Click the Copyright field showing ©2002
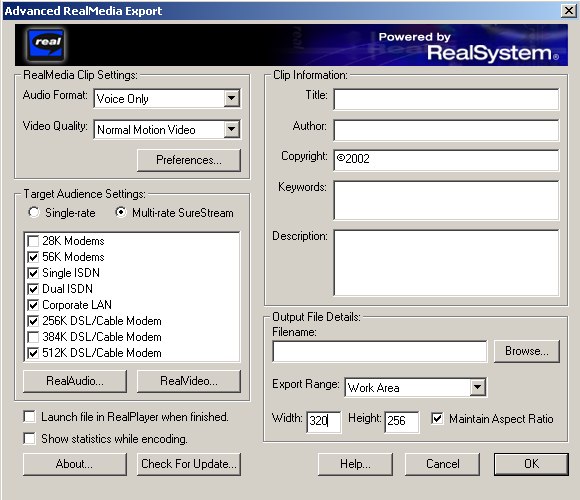 (446, 160)
